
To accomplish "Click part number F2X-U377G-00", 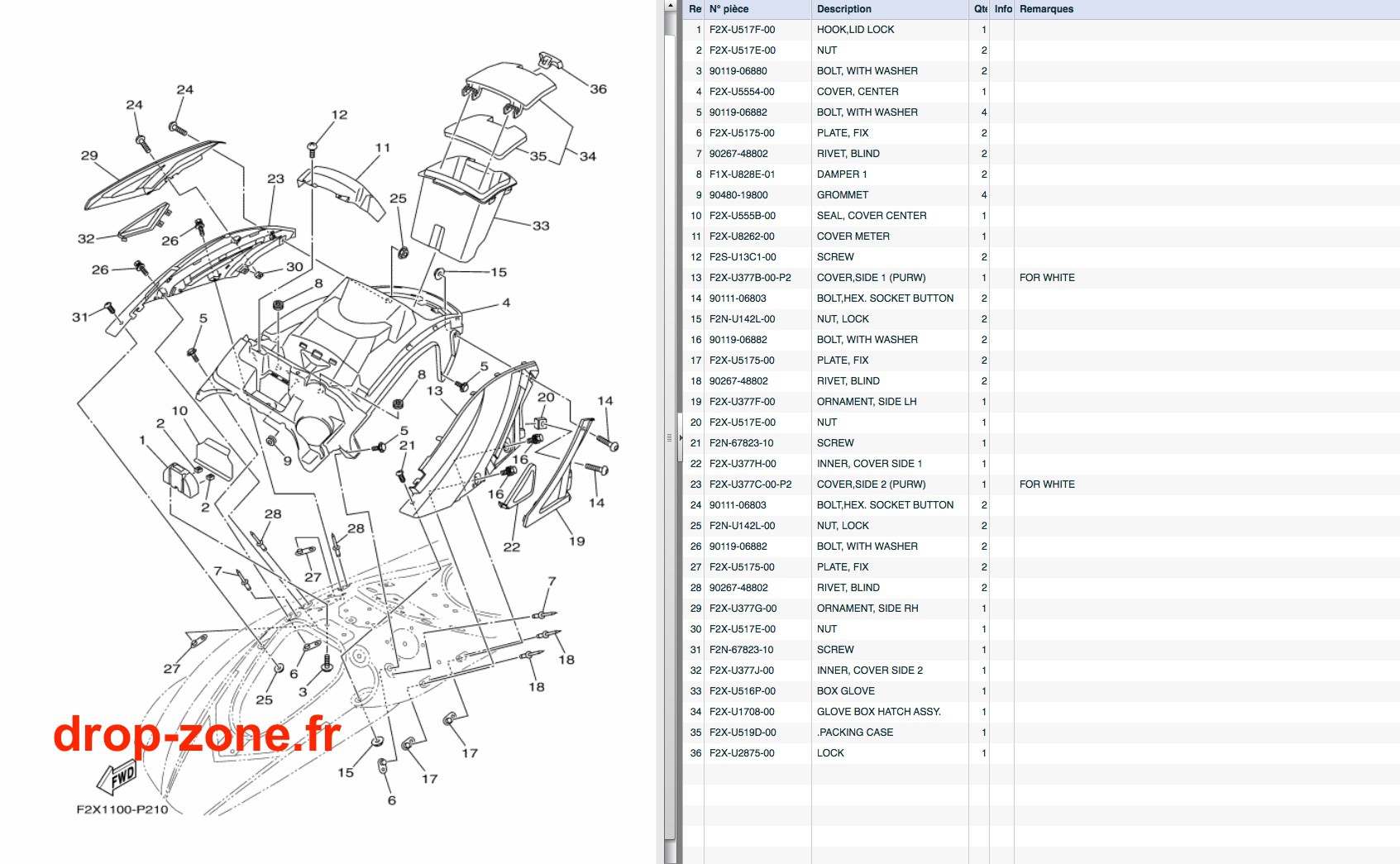I will tap(743, 609).
